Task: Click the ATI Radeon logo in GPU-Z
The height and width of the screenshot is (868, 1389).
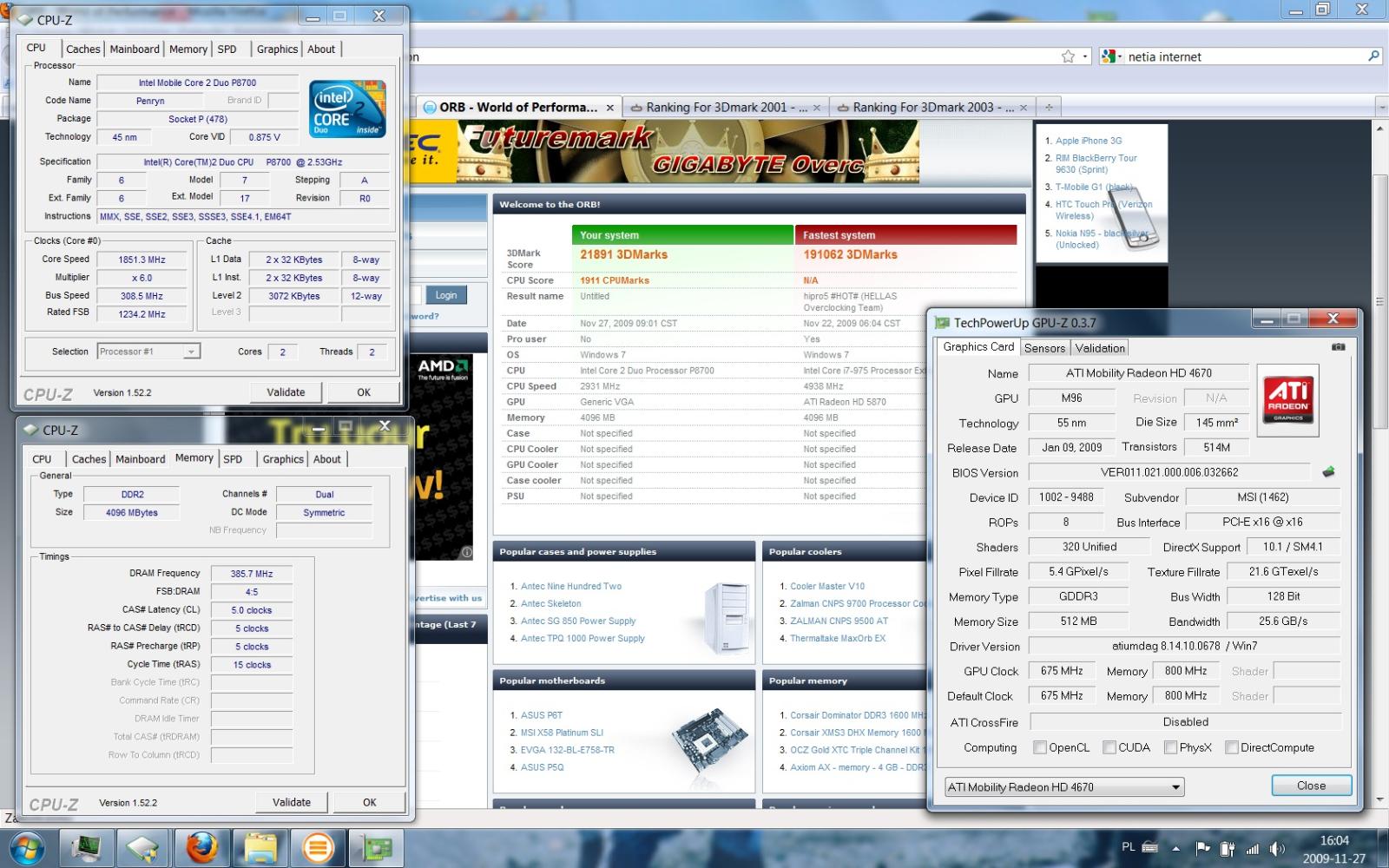Action: click(x=1288, y=399)
